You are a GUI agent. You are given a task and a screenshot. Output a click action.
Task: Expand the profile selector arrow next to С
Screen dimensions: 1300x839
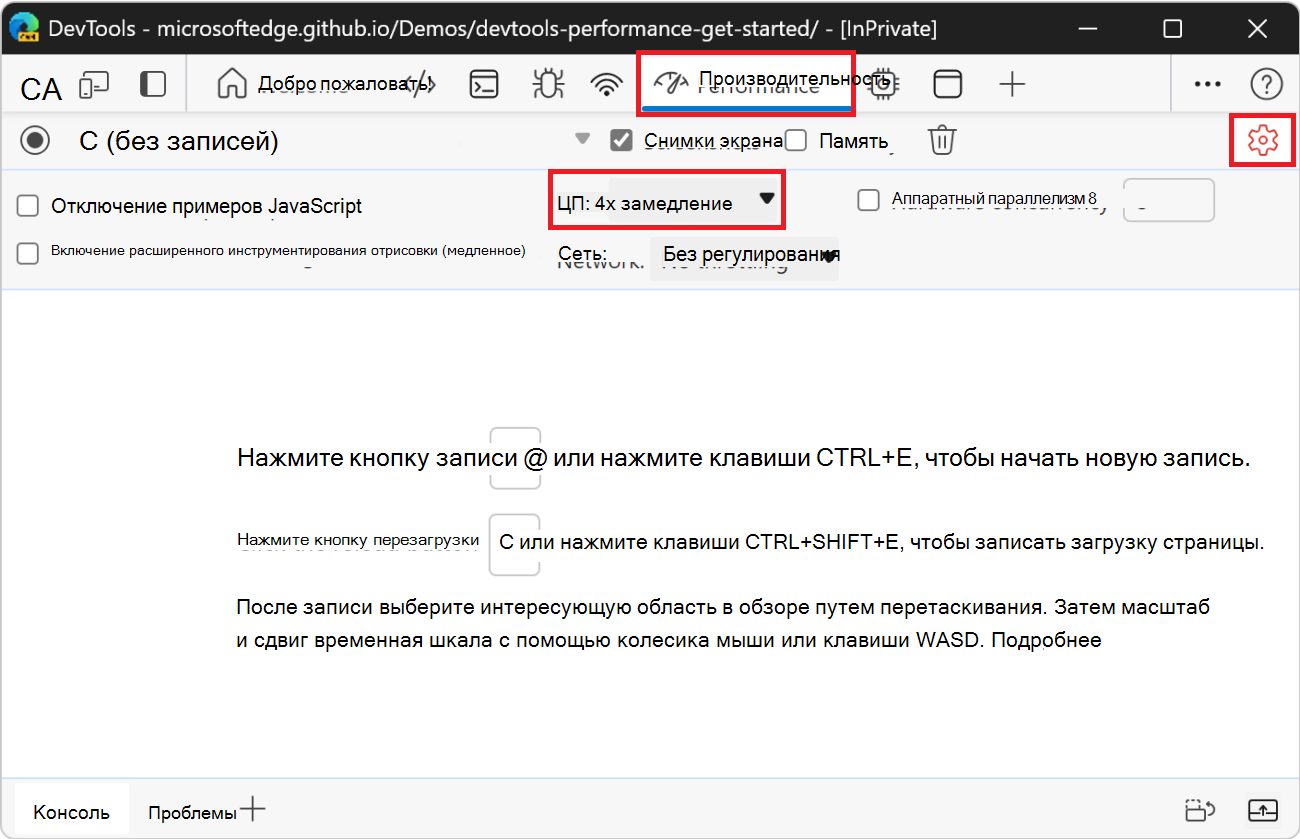click(x=582, y=140)
